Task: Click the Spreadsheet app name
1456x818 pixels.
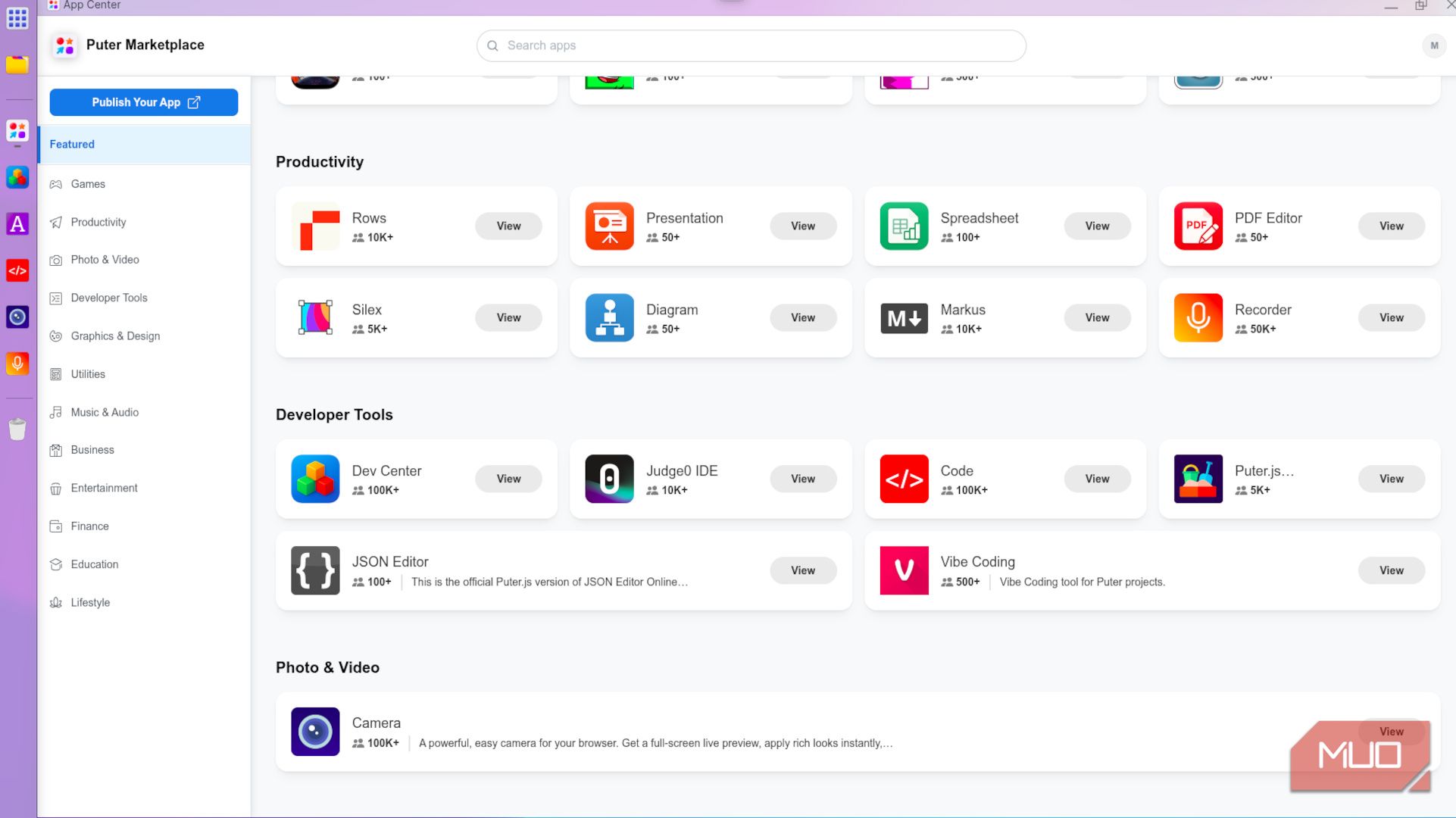Action: click(979, 218)
